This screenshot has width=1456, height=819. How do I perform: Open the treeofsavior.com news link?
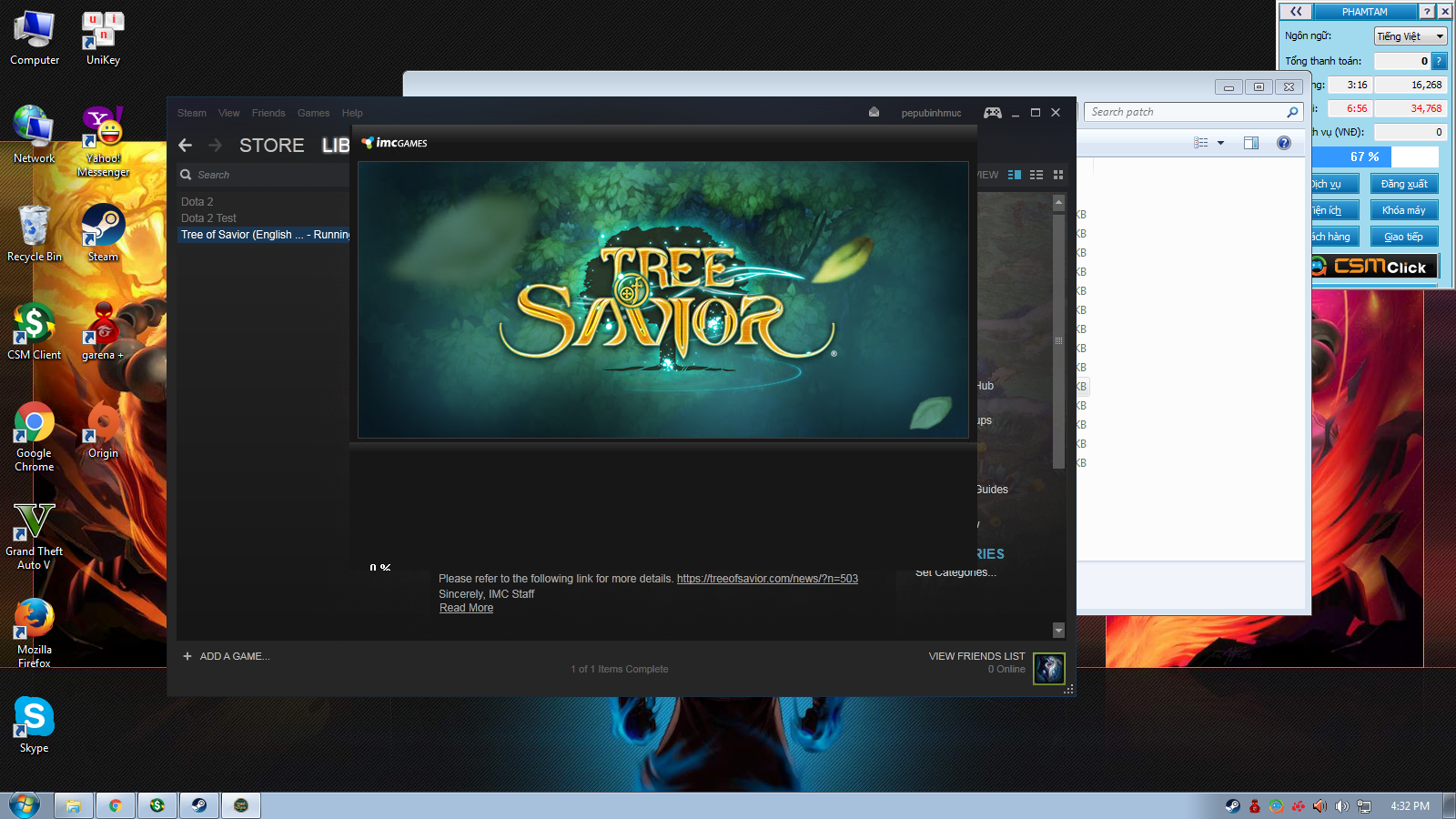767,579
